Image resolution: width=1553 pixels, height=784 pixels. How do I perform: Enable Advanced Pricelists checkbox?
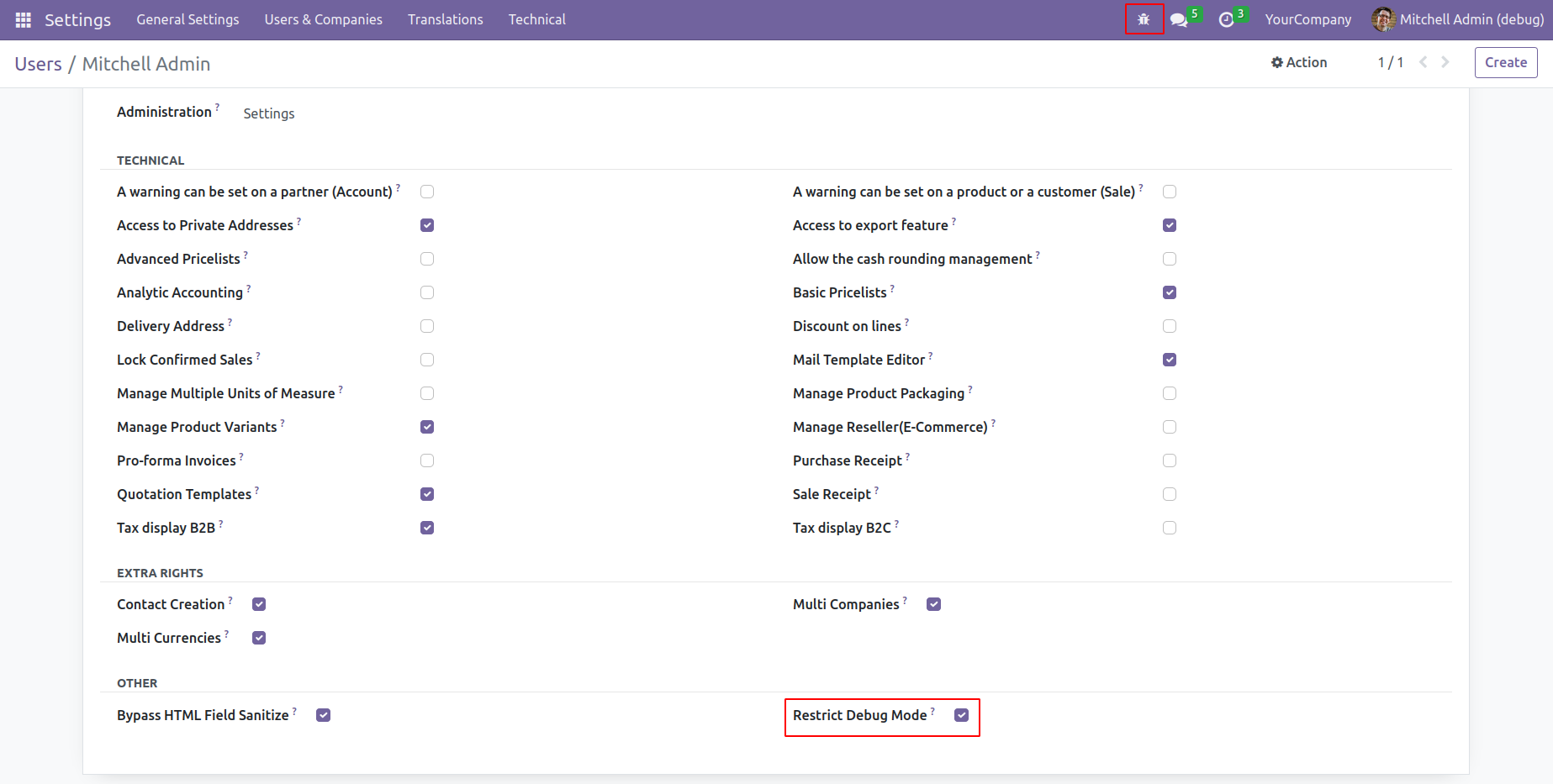pos(427,259)
